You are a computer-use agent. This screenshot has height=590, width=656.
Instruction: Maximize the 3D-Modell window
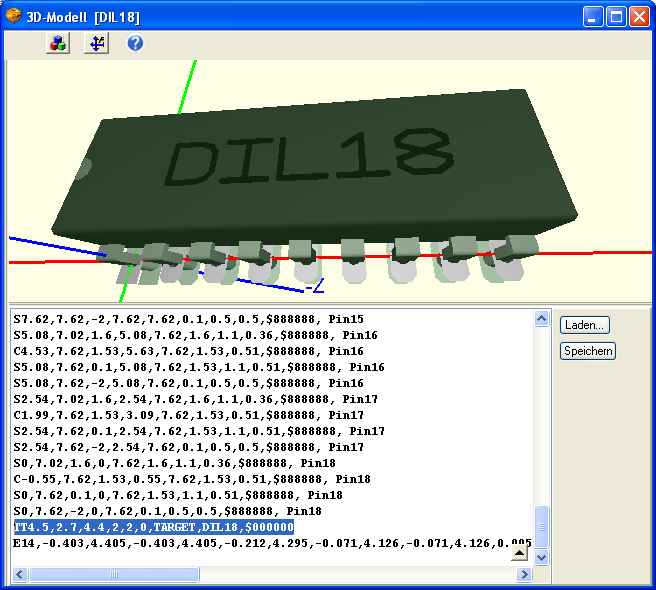pyautogui.click(x=617, y=16)
